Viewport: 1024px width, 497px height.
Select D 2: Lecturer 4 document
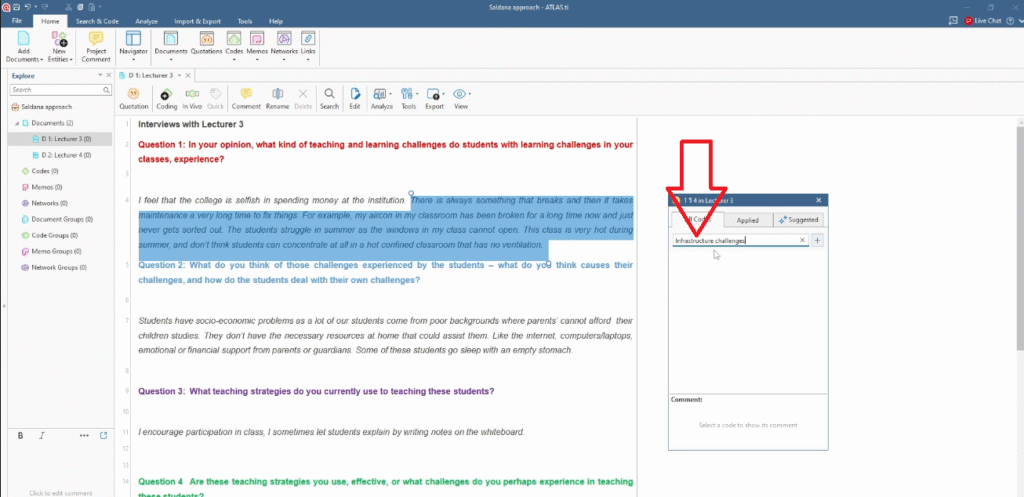(66, 155)
